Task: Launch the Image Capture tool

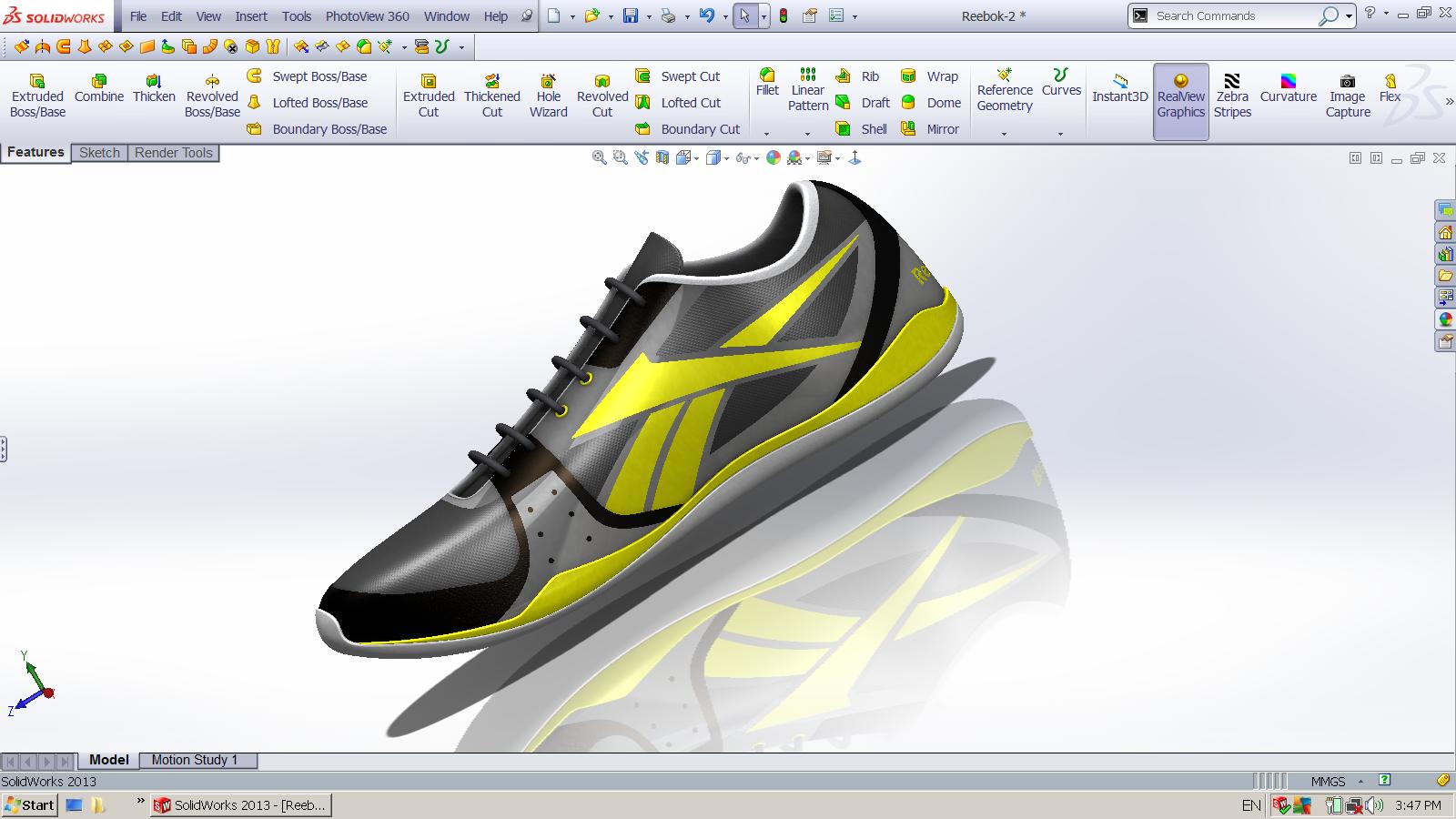Action: tap(1348, 96)
